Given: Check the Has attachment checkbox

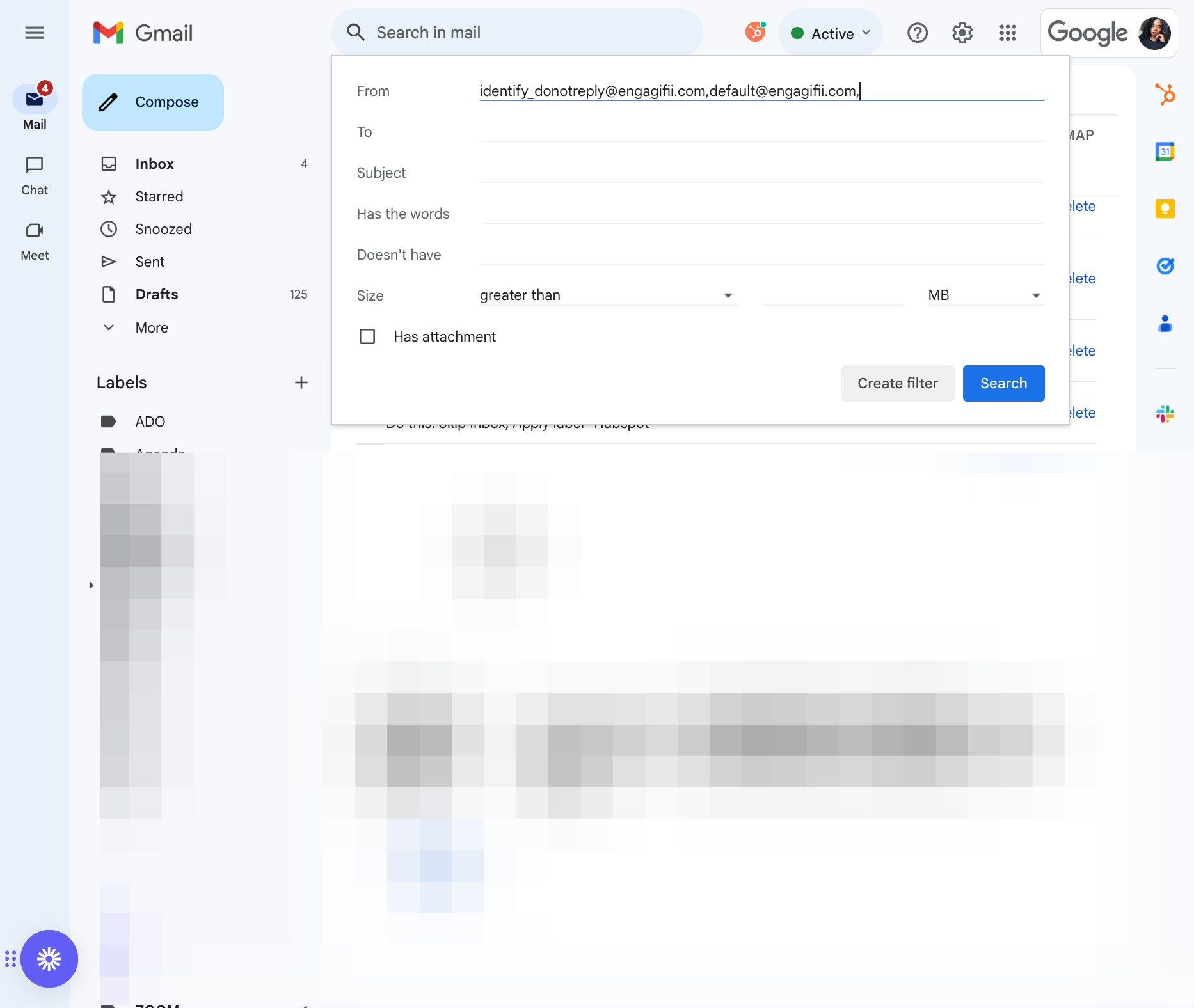Looking at the screenshot, I should (x=367, y=336).
